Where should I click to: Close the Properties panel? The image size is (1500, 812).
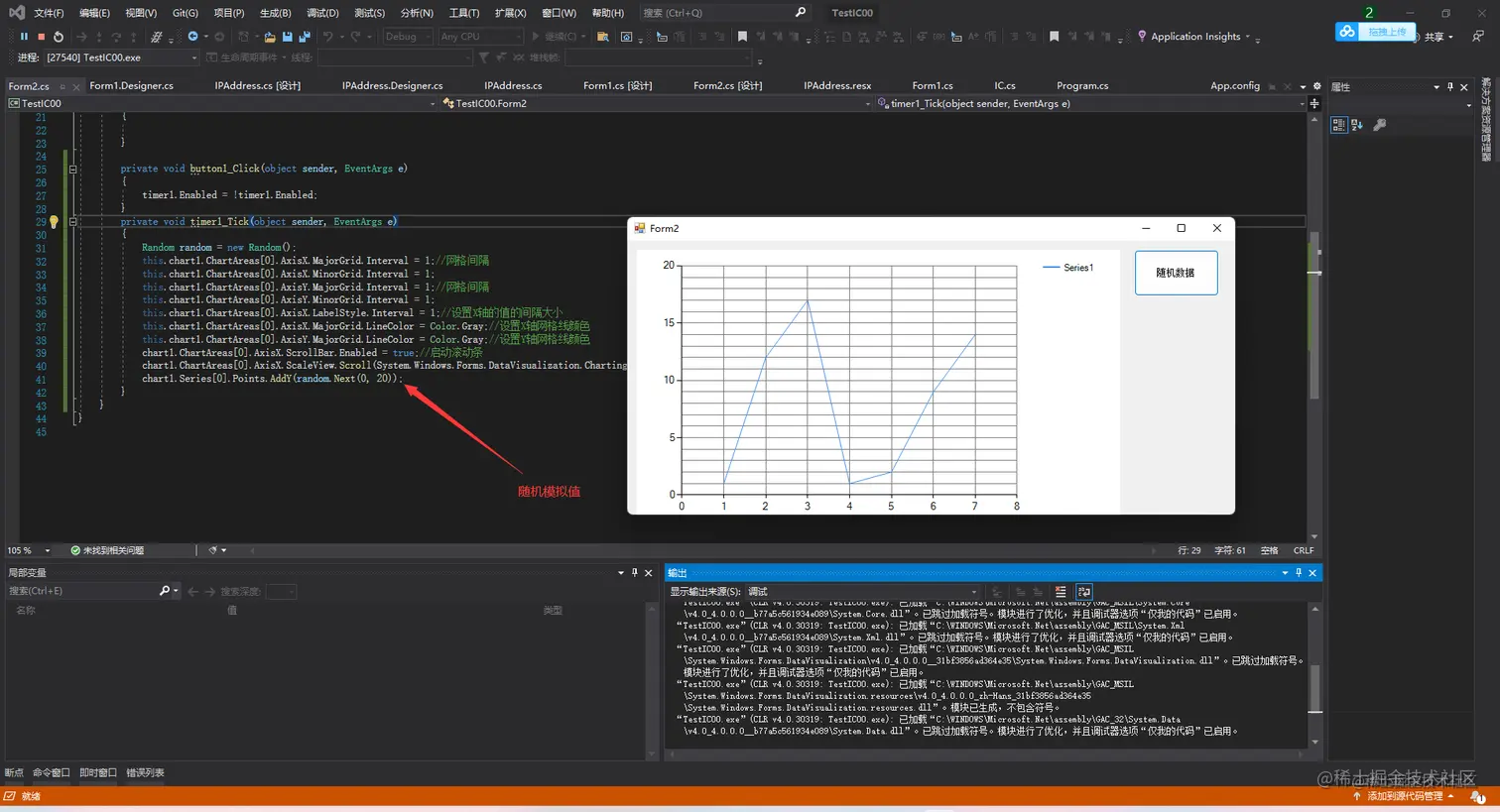click(1464, 87)
